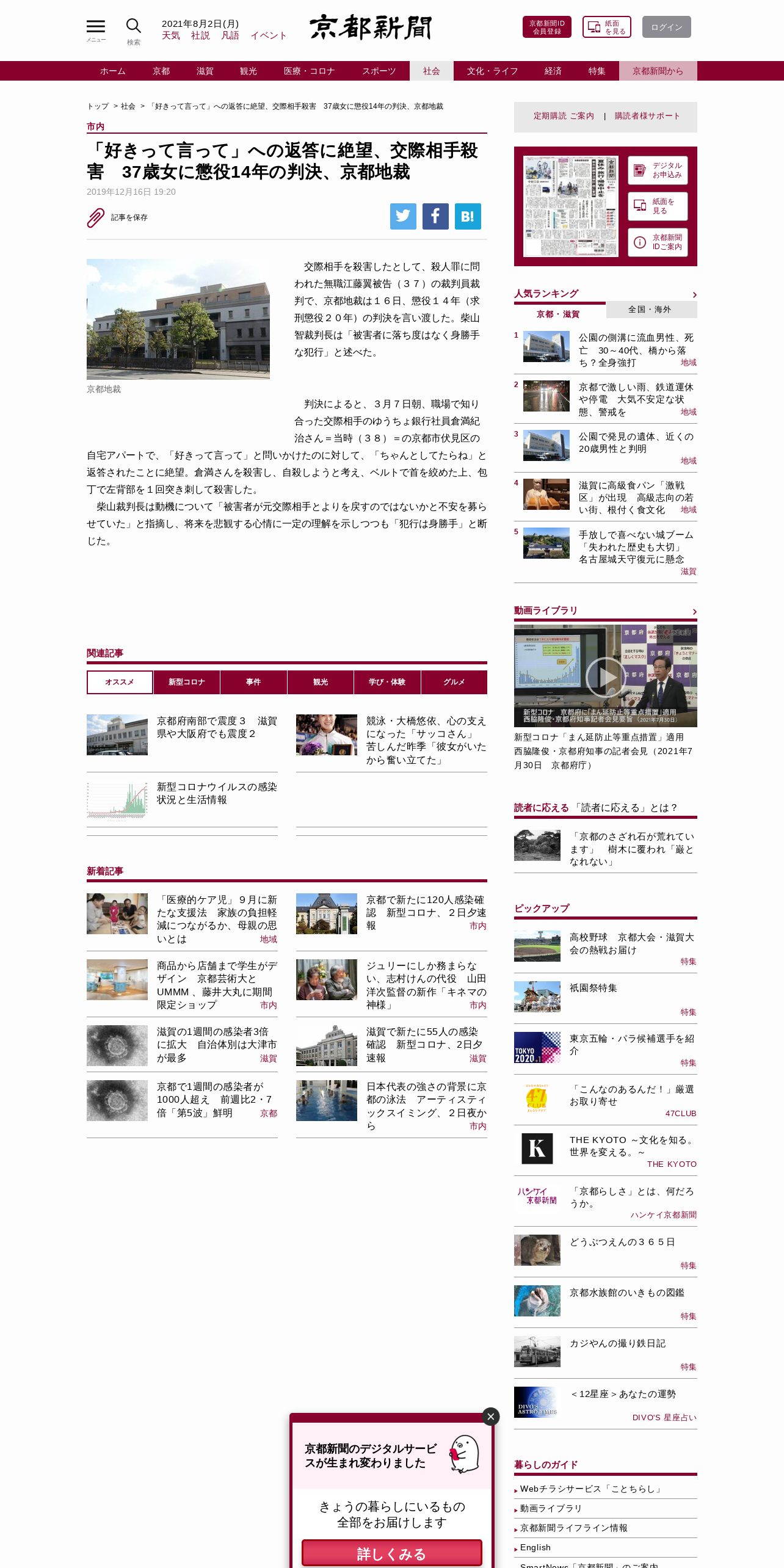This screenshot has height=1568, width=784.
Task: Bookmark the article with Hatena B! icon
Action: 468,216
